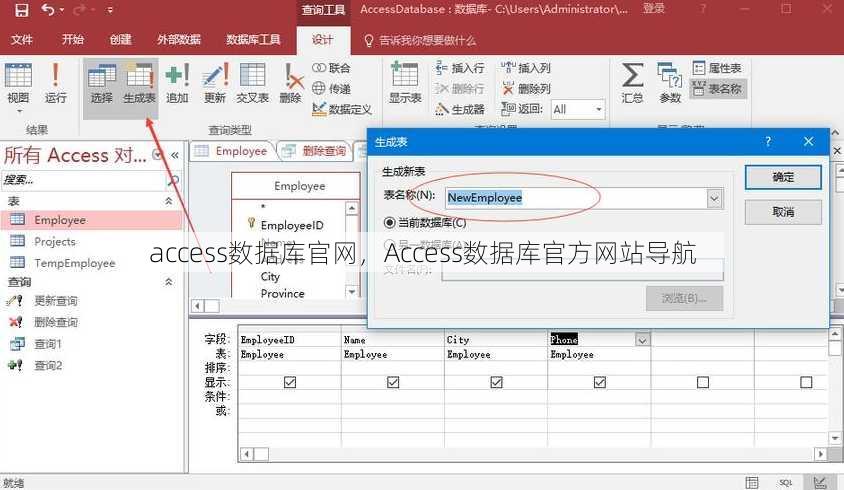844x490 pixels.
Task: Select the 当前数据库 radio button
Action: [x=389, y=222]
